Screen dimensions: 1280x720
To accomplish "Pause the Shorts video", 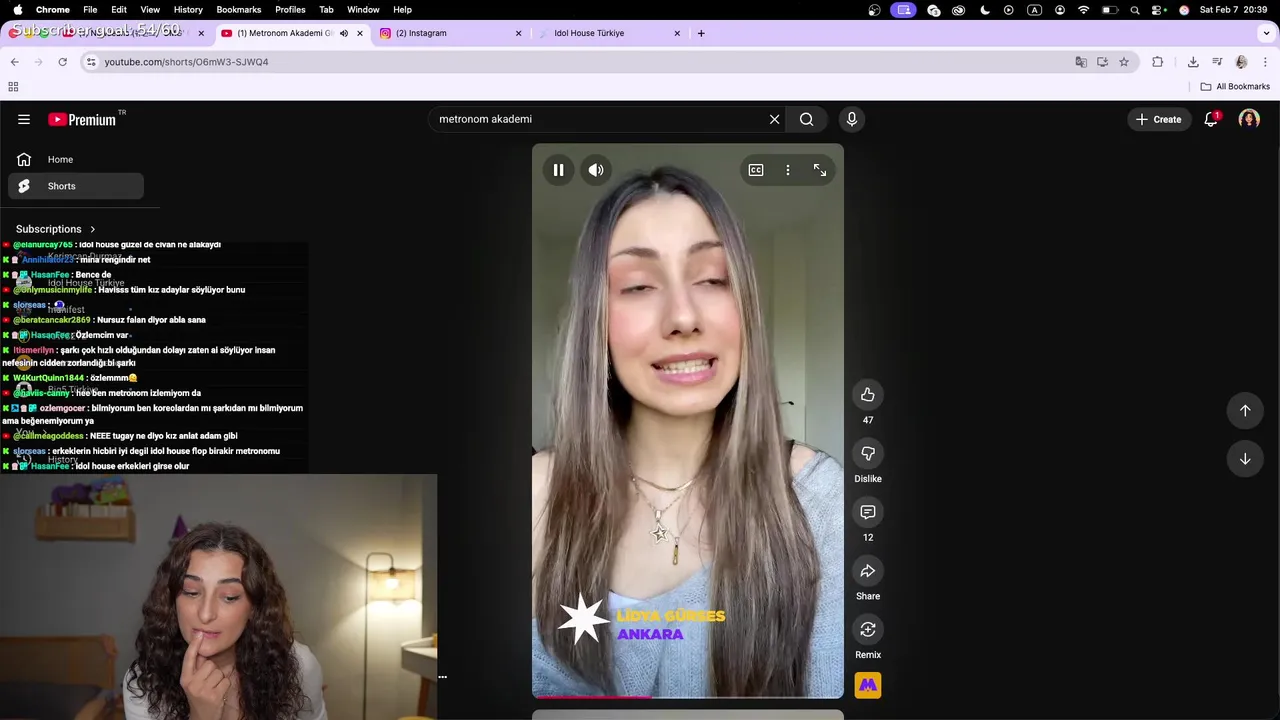I will (558, 170).
